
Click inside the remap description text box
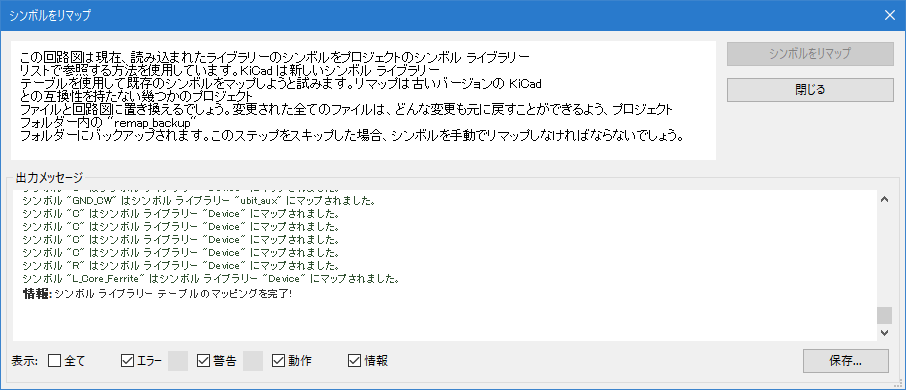(x=363, y=100)
